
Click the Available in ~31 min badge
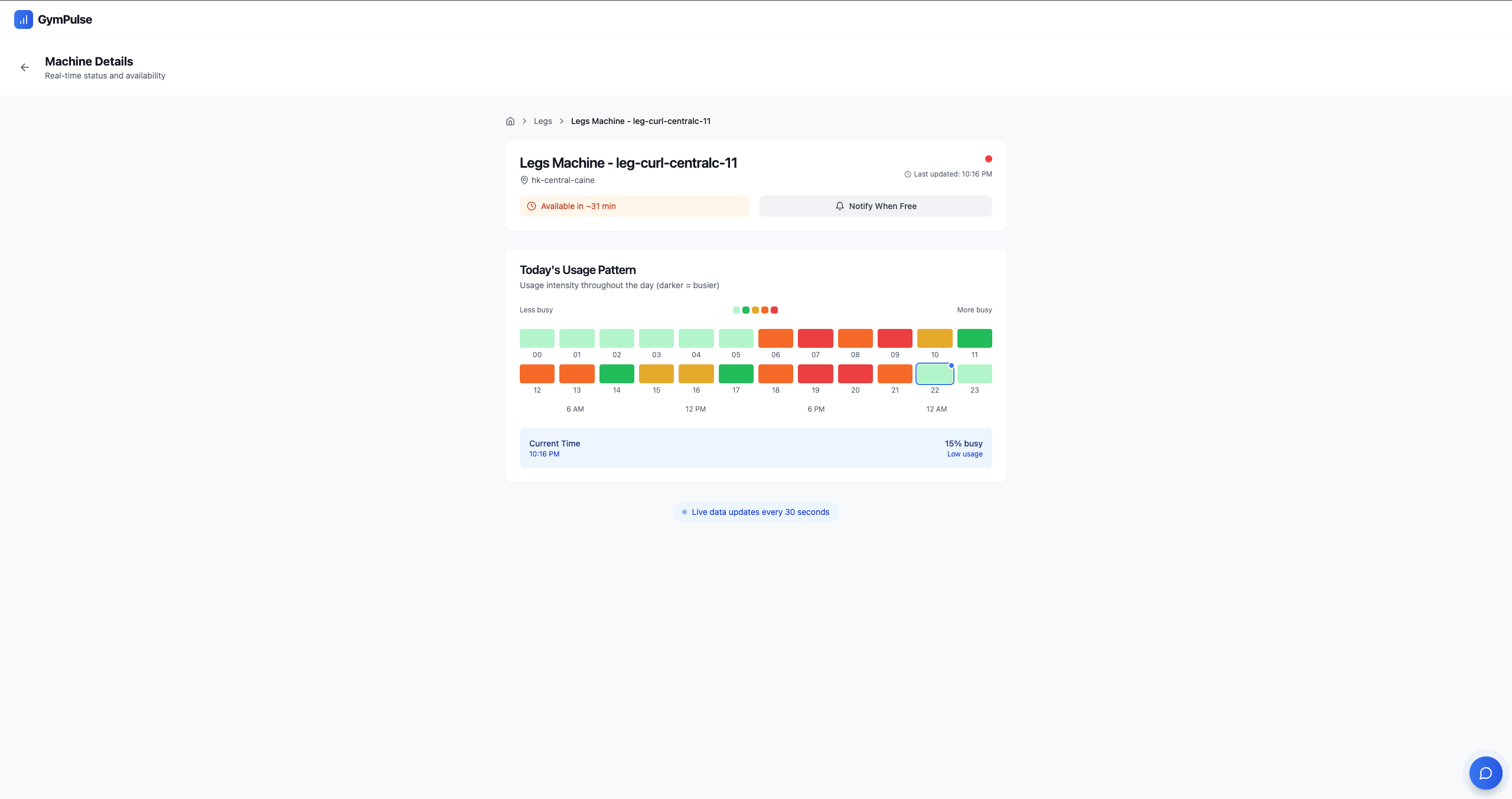pos(634,206)
